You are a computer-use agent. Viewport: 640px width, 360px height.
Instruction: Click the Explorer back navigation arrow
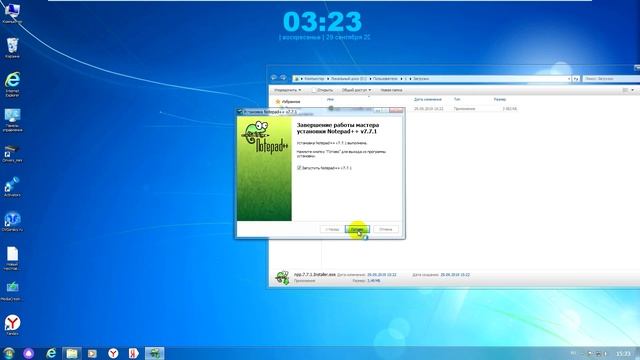[274, 78]
